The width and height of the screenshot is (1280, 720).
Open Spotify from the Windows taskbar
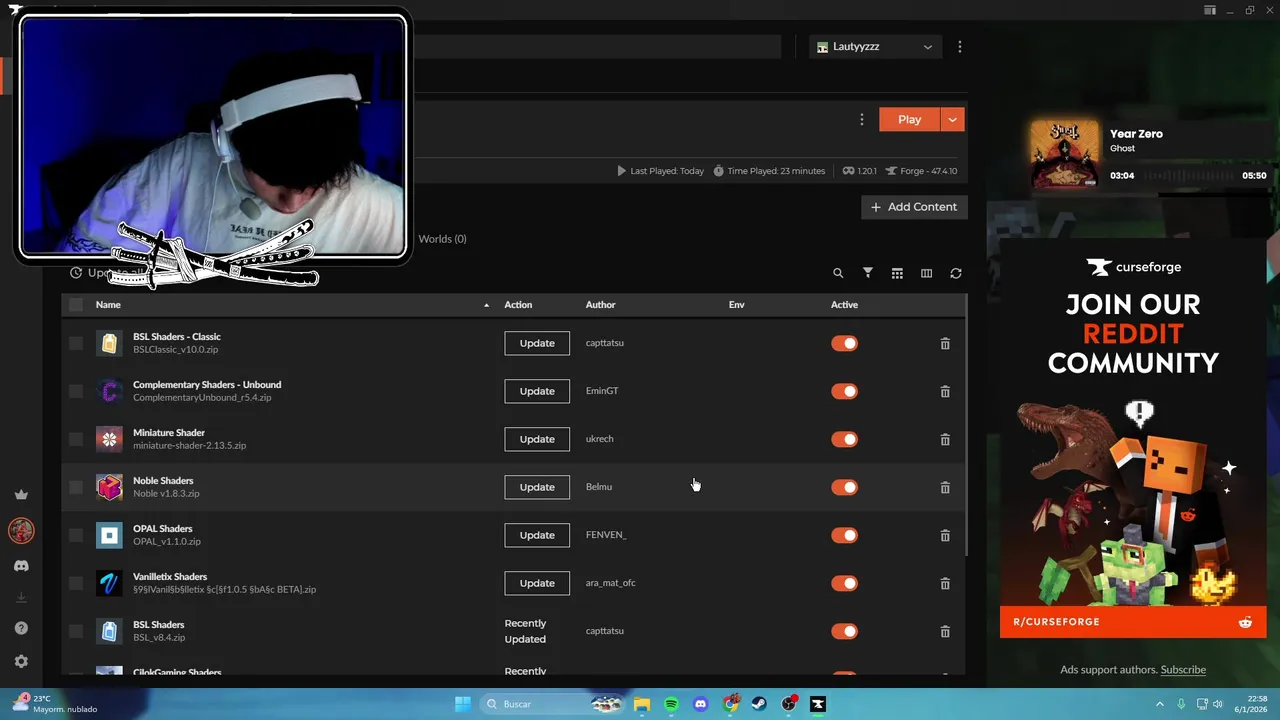coord(671,704)
